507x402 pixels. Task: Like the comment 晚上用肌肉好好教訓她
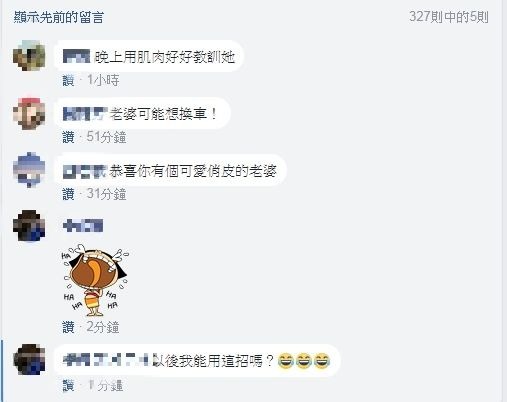coord(68,80)
